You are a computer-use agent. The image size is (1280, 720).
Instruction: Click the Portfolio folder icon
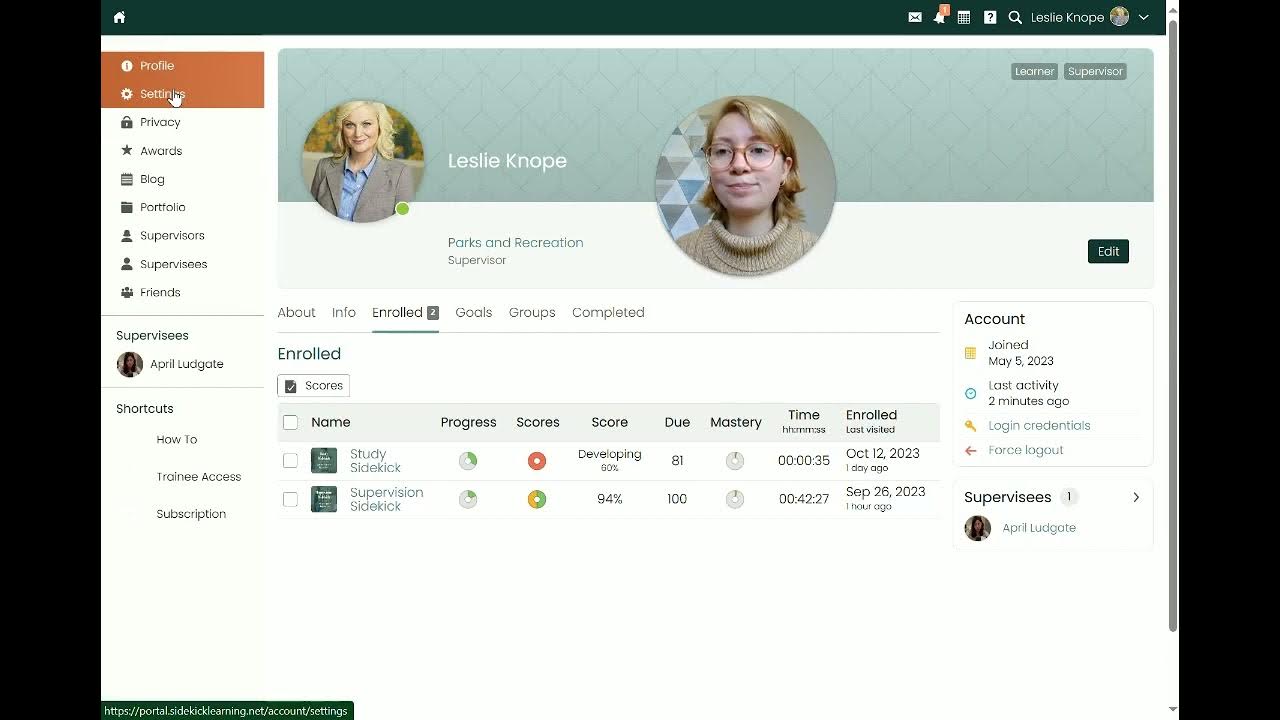(x=127, y=207)
